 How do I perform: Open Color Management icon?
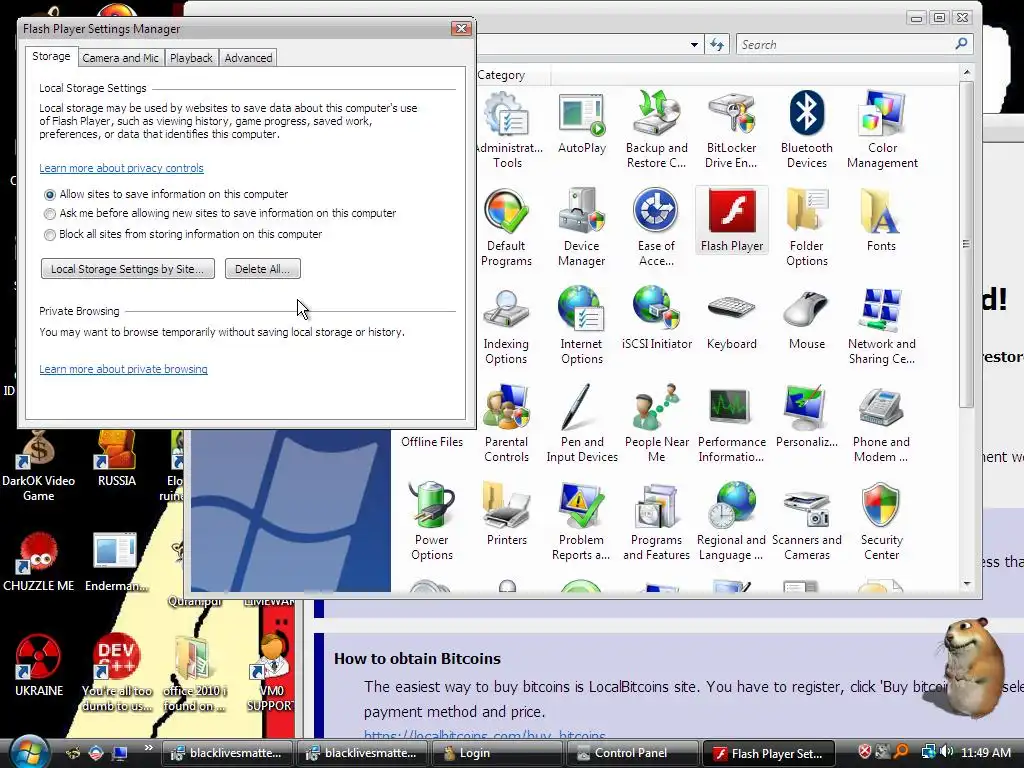pyautogui.click(x=882, y=129)
